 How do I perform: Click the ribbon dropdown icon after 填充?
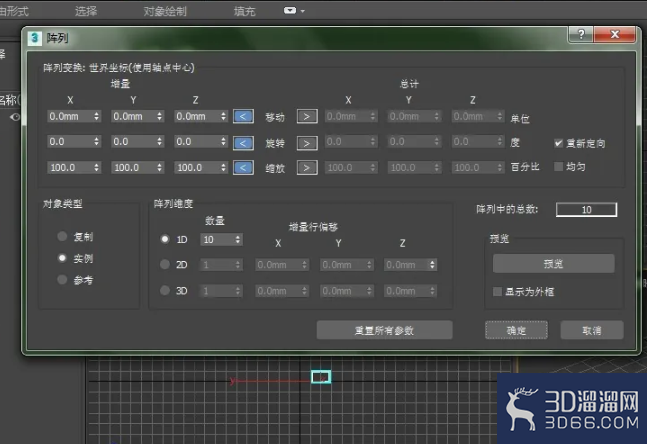294,11
